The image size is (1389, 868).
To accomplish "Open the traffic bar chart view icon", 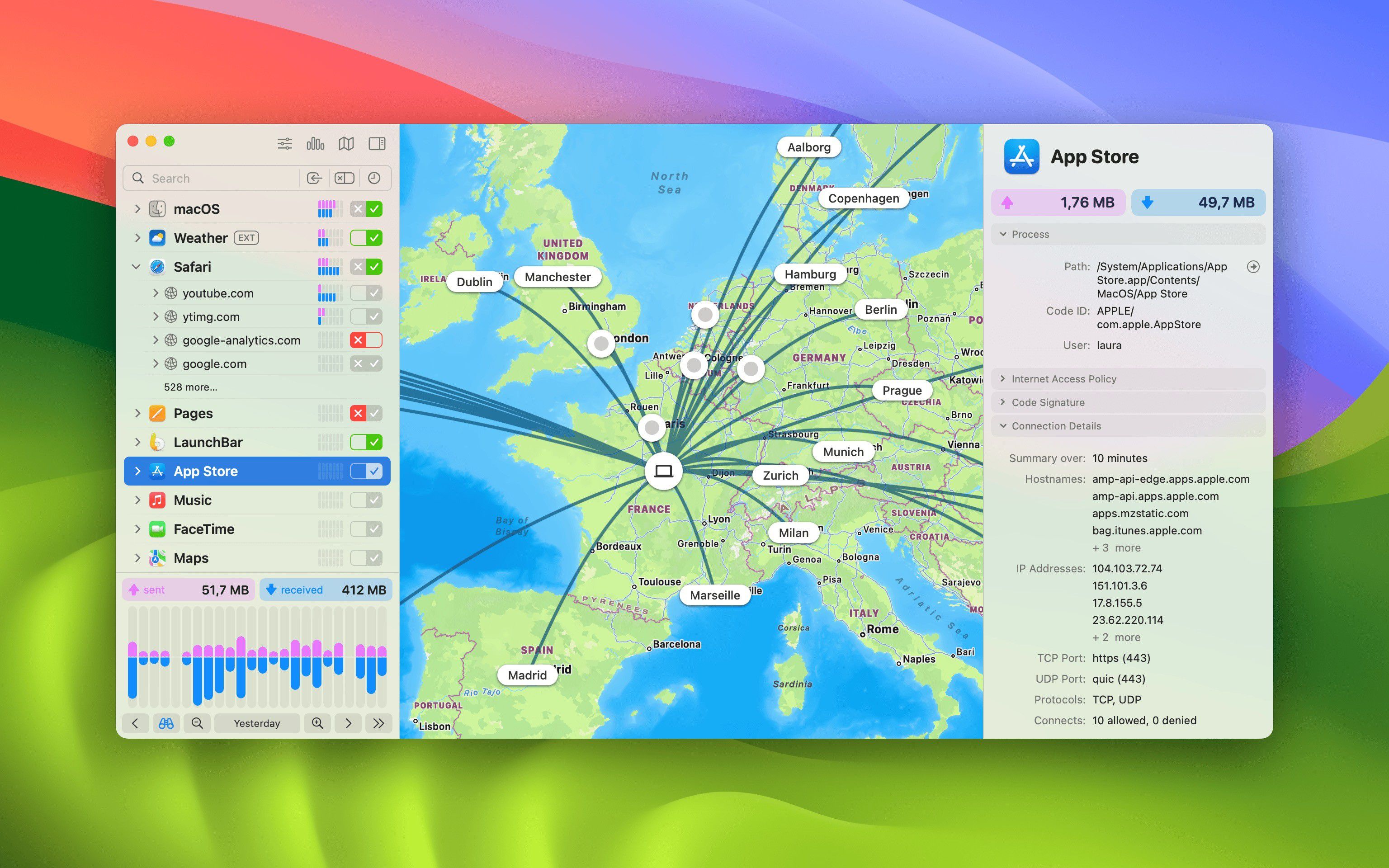I will (x=315, y=143).
